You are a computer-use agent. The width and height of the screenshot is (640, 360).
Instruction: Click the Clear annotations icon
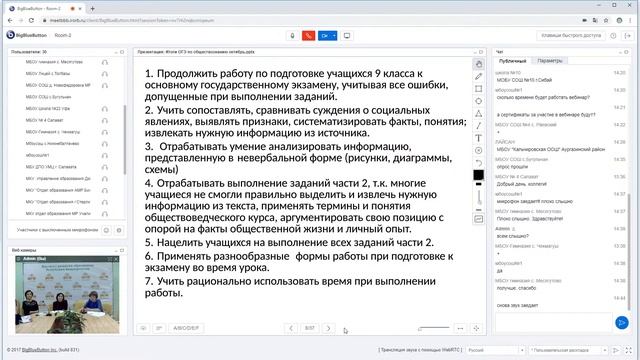click(479, 151)
